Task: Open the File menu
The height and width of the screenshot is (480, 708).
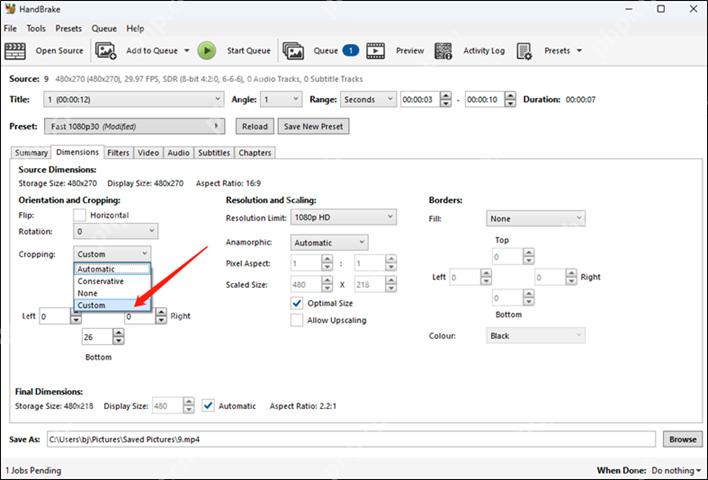Action: (10, 28)
